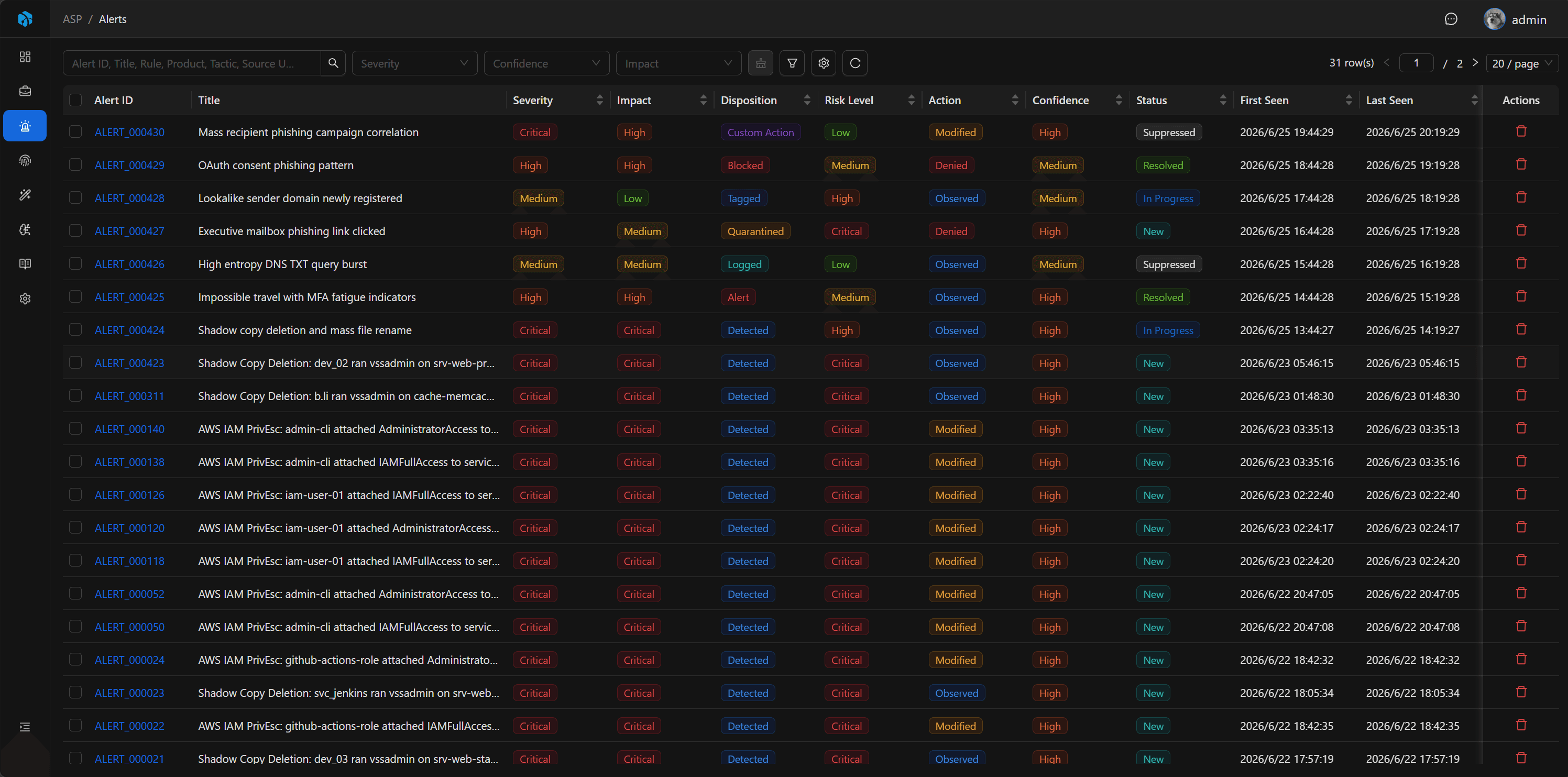Click the refresh icon in toolbar

click(854, 63)
